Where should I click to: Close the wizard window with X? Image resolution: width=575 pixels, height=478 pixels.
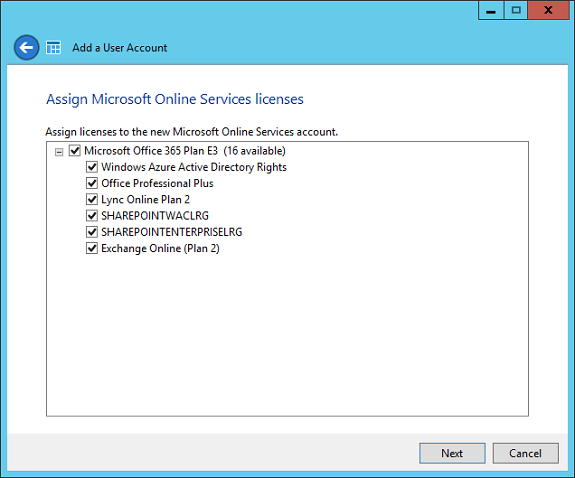549,10
